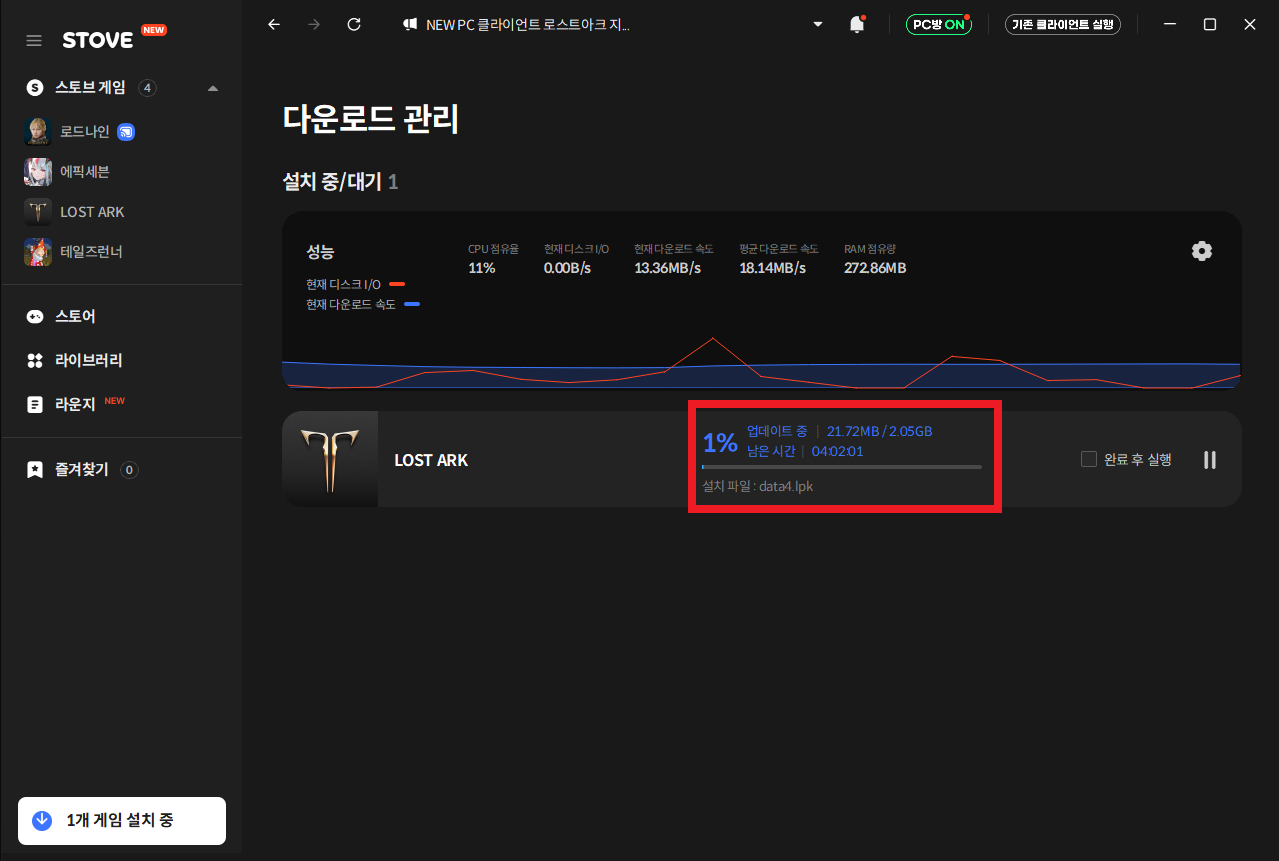Go to 스토어 menu
The height and width of the screenshot is (861, 1279).
point(75,316)
